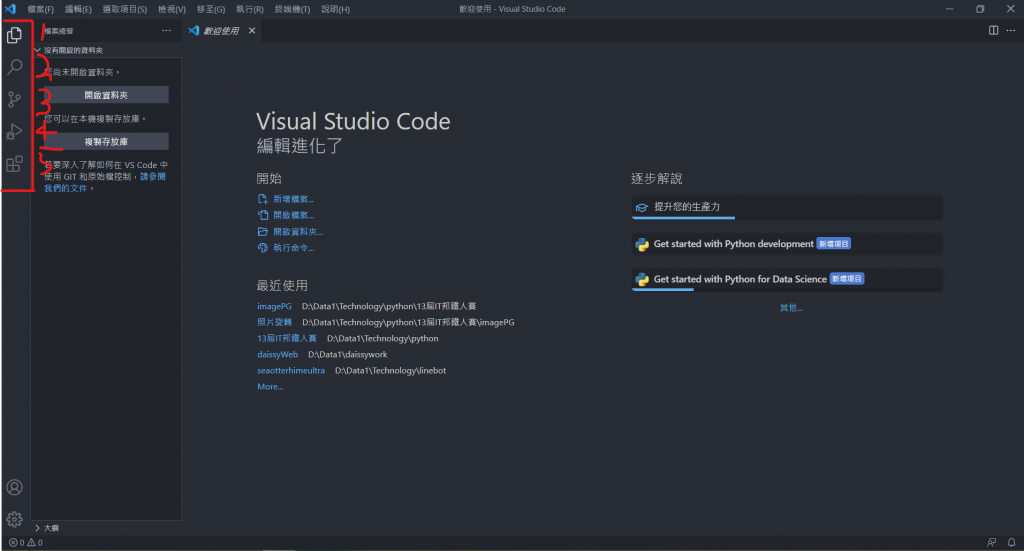Viewport: 1024px width, 551px height.
Task: Open the Manage gear icon
Action: [14, 520]
